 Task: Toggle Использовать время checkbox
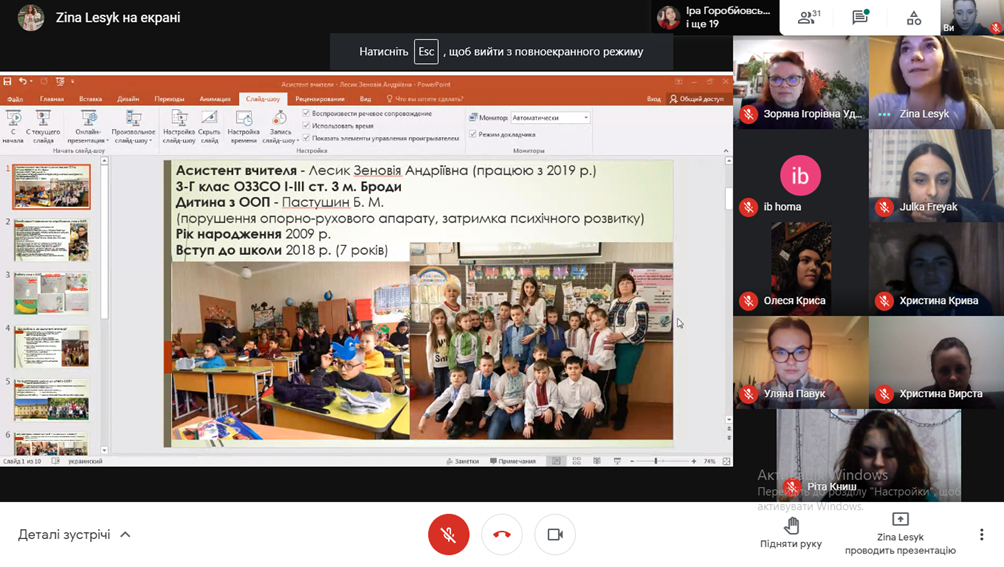(307, 126)
